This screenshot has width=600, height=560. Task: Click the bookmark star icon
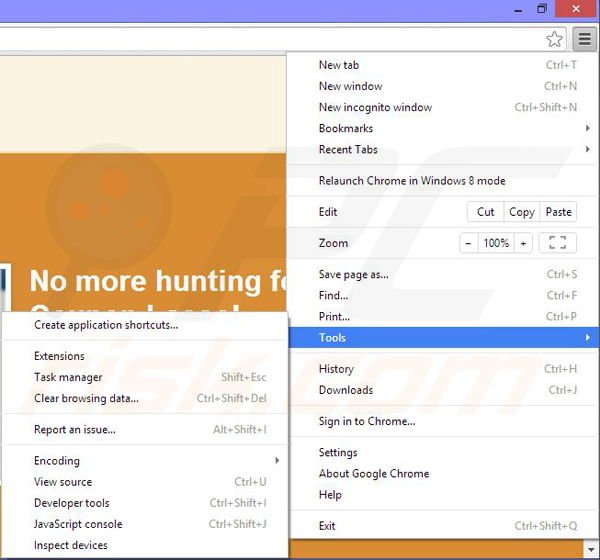tap(554, 39)
